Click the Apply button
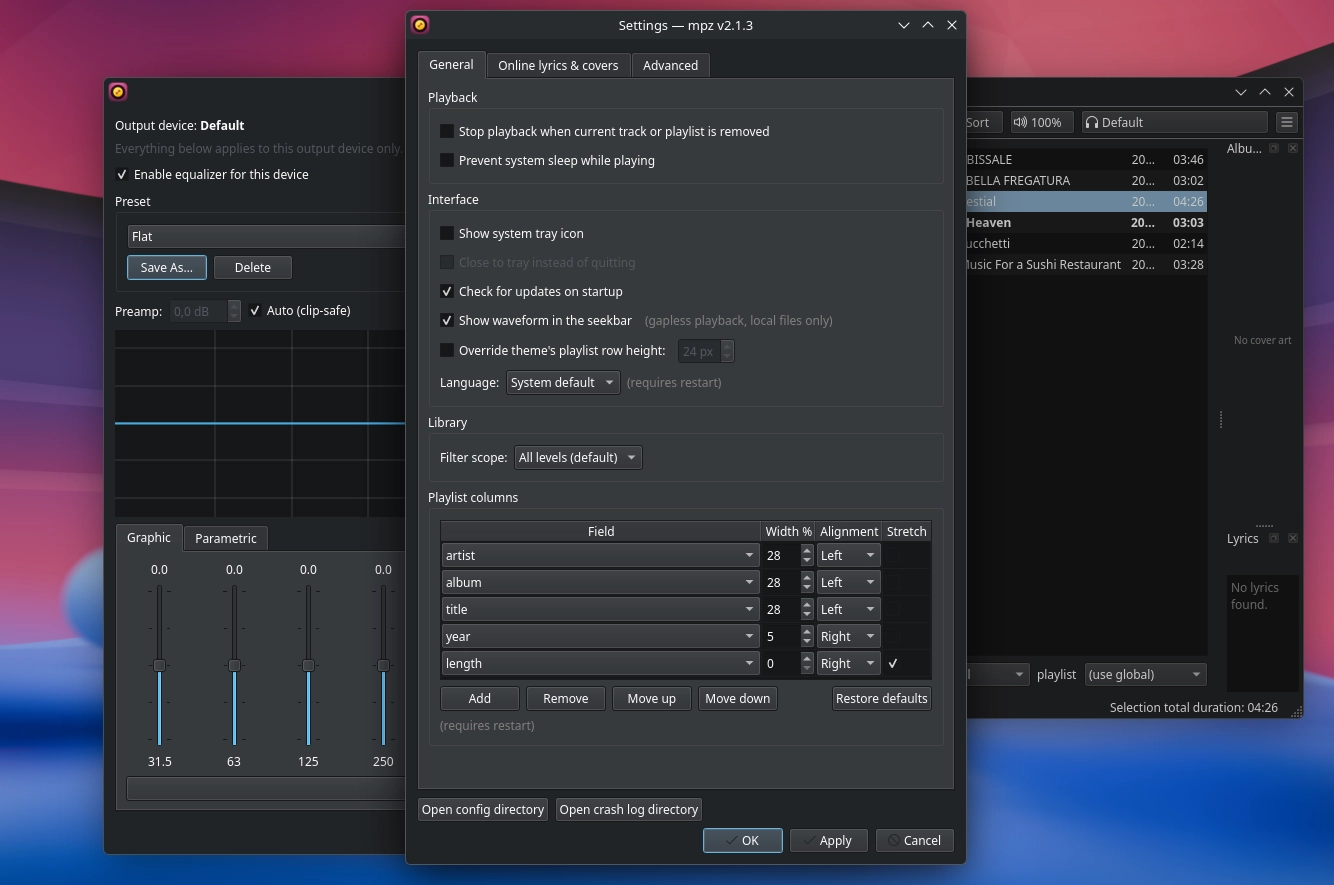 [828, 840]
